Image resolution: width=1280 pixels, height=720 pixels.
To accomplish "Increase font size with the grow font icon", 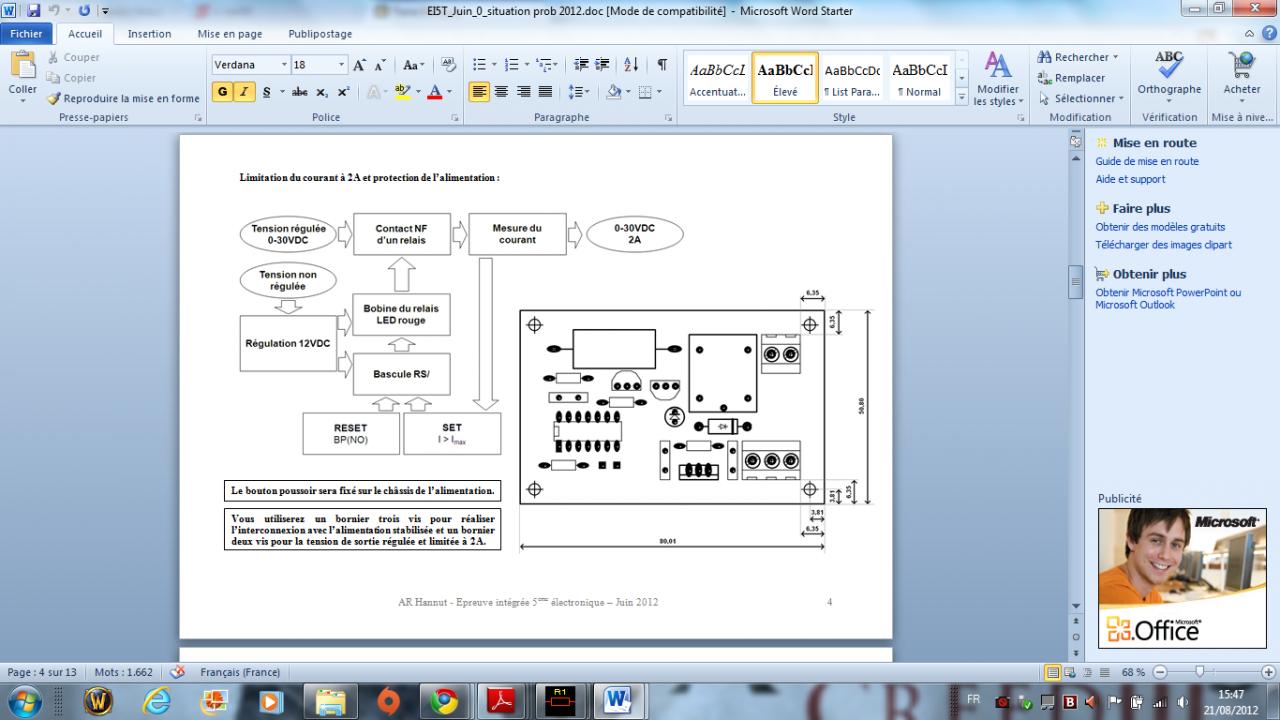I will click(x=360, y=65).
